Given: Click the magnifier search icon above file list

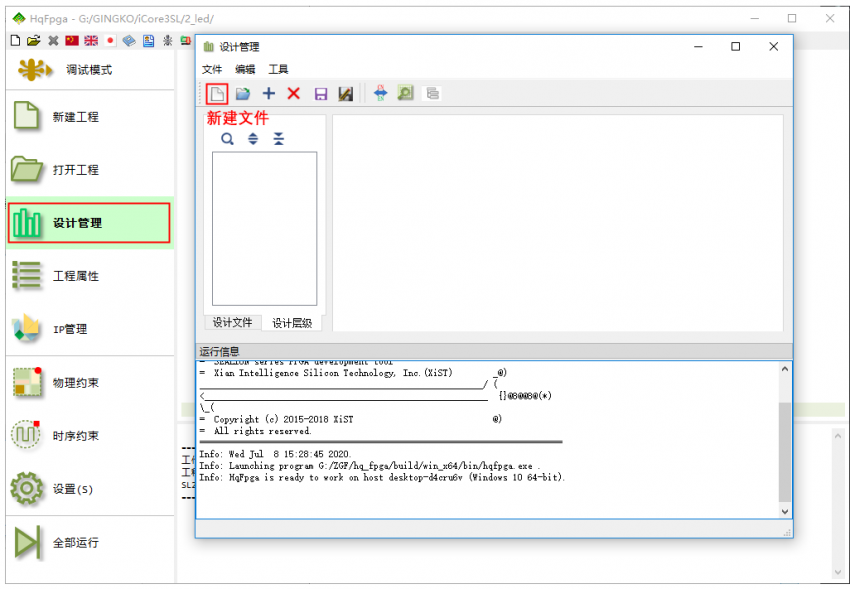Looking at the screenshot, I should pyautogui.click(x=228, y=139).
